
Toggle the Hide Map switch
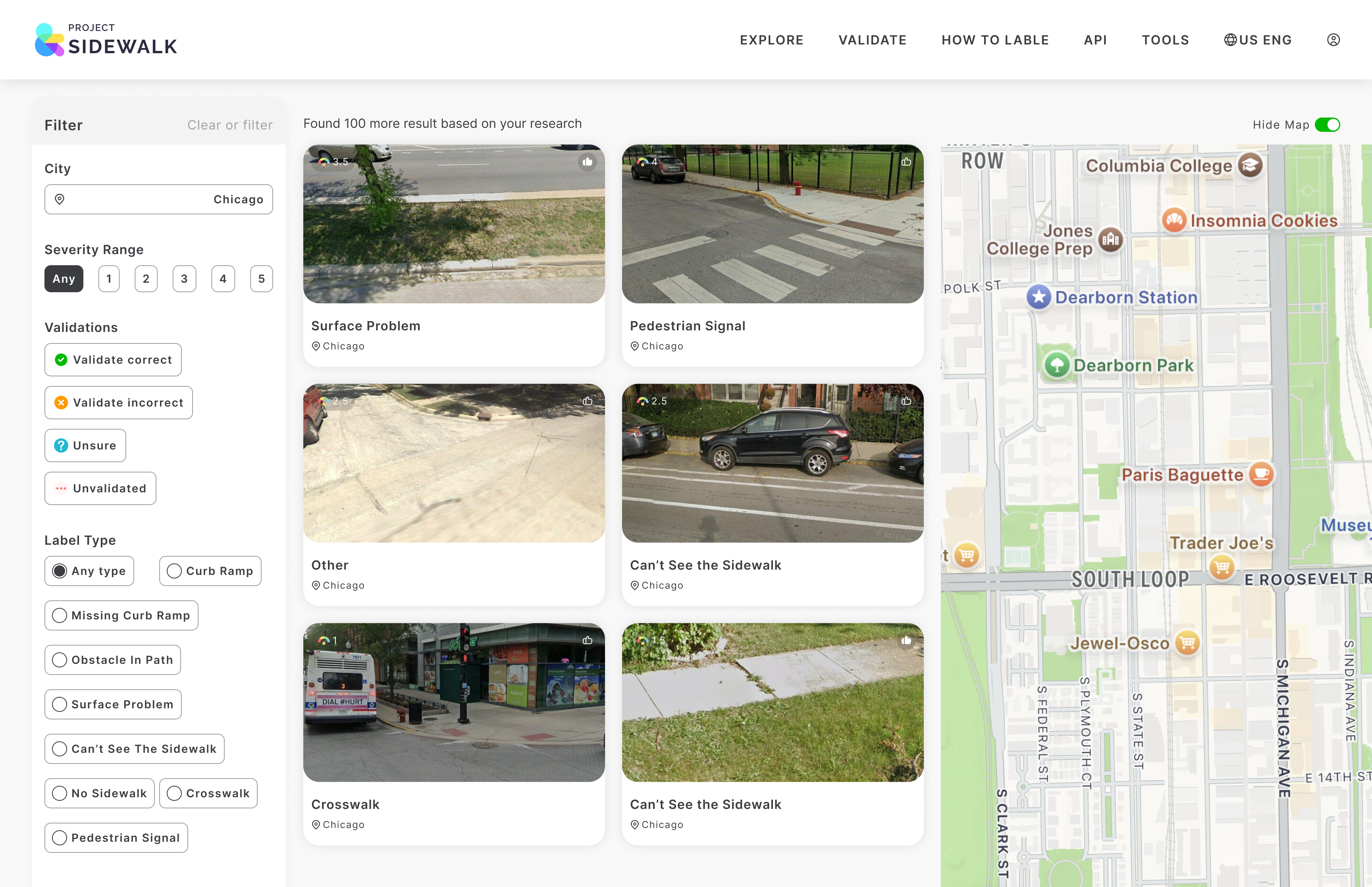click(1328, 124)
